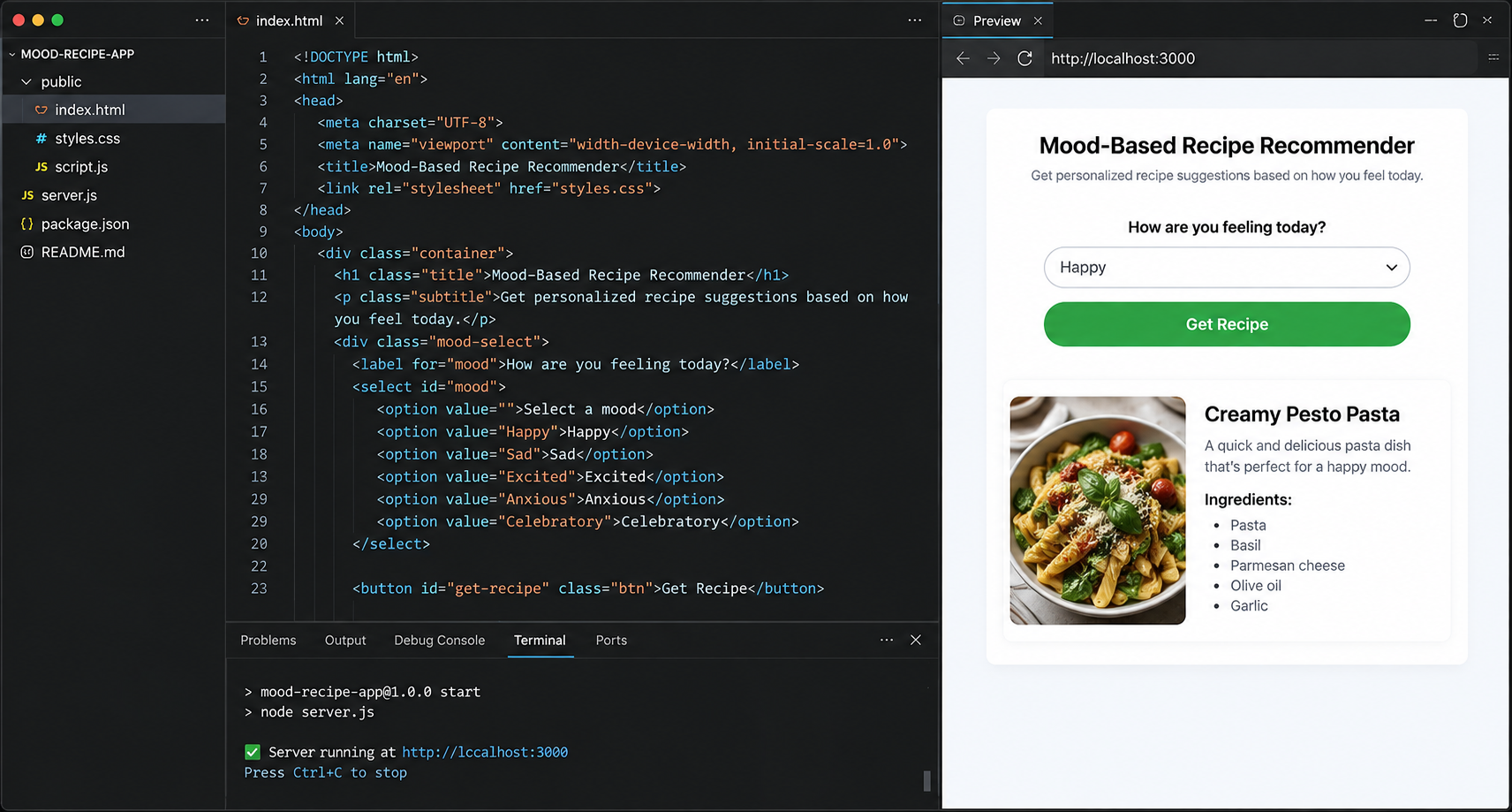The height and width of the screenshot is (812, 1512).
Task: Close the index.html editor tab
Action: (339, 20)
